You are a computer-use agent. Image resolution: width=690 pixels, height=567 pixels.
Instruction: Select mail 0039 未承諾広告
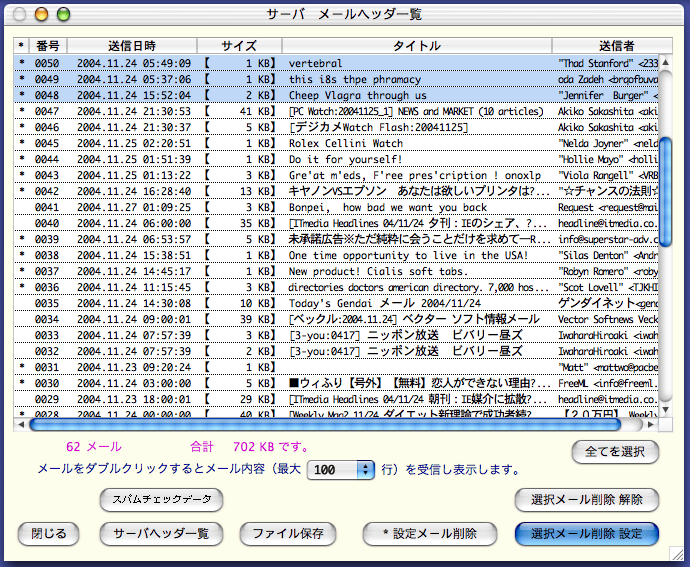[x=336, y=239]
